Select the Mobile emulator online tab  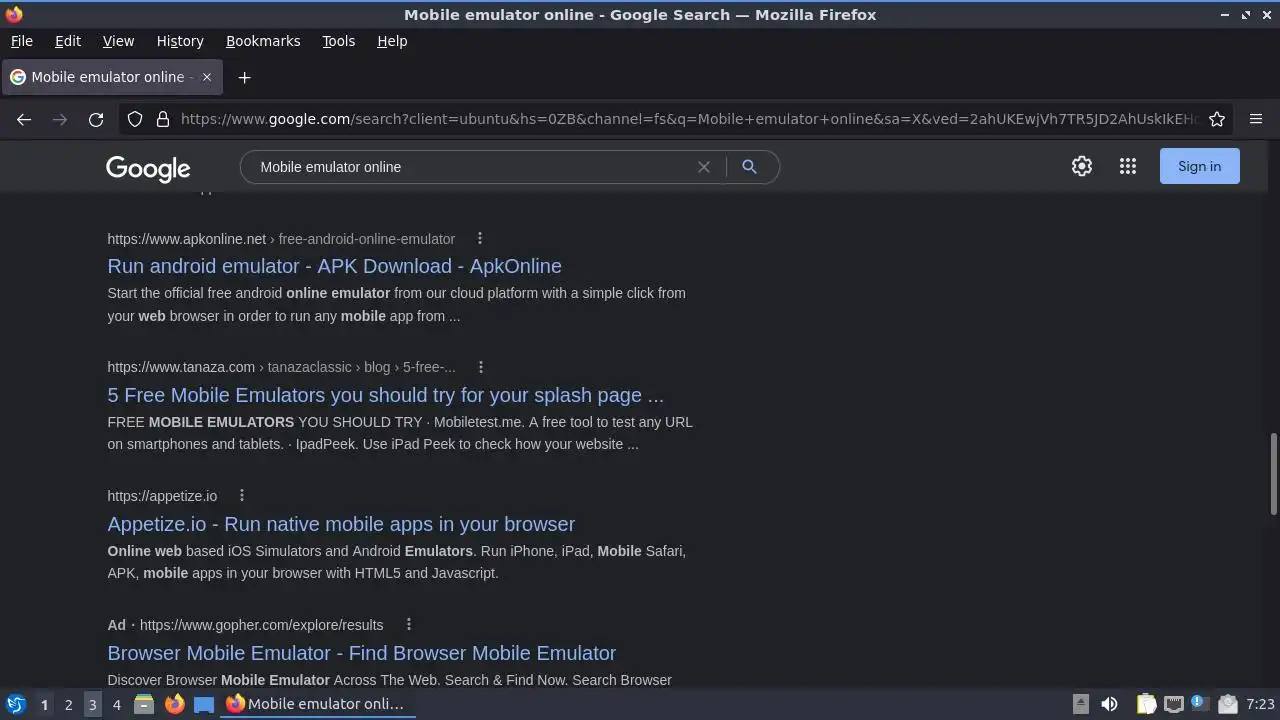110,77
